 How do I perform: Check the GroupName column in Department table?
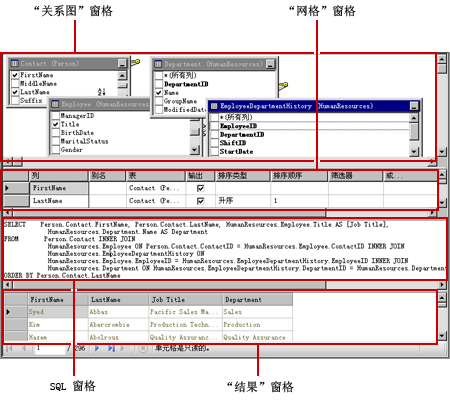tap(159, 101)
